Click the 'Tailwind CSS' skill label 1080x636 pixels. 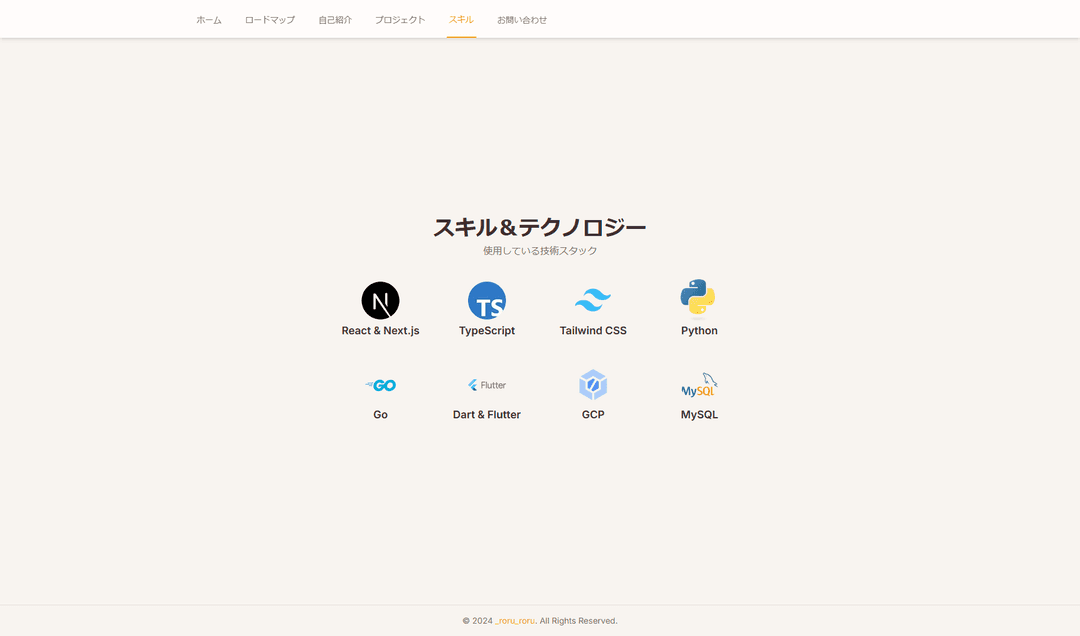(593, 331)
